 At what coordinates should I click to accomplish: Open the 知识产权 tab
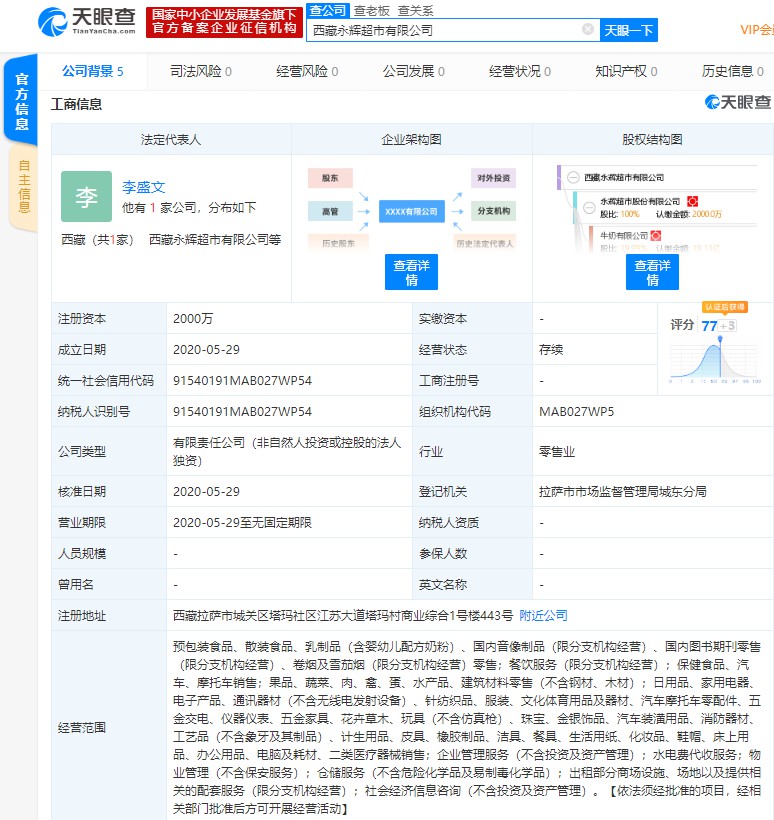coord(626,71)
